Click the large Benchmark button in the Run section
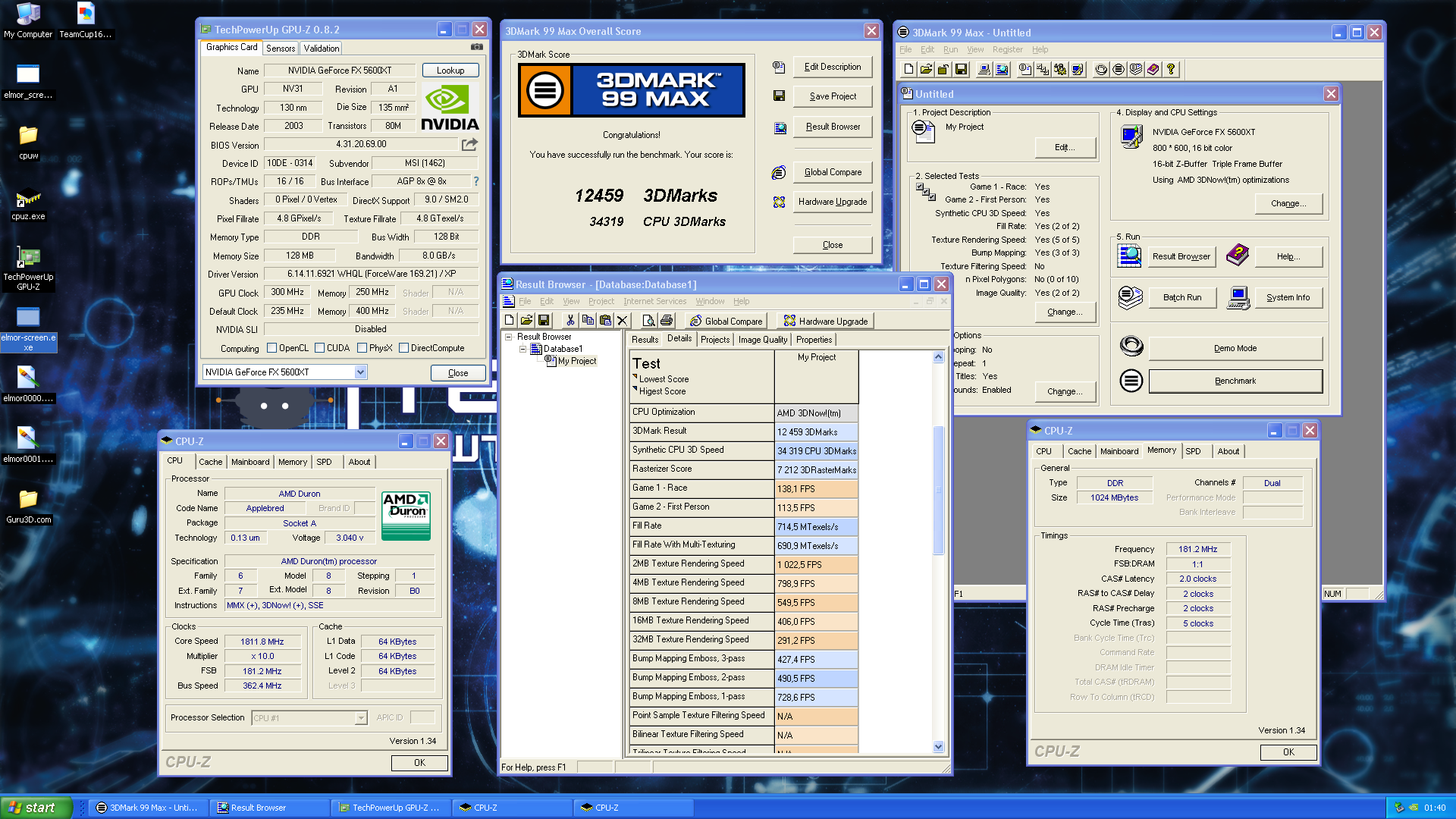This screenshot has width=1456, height=819. coord(1235,381)
